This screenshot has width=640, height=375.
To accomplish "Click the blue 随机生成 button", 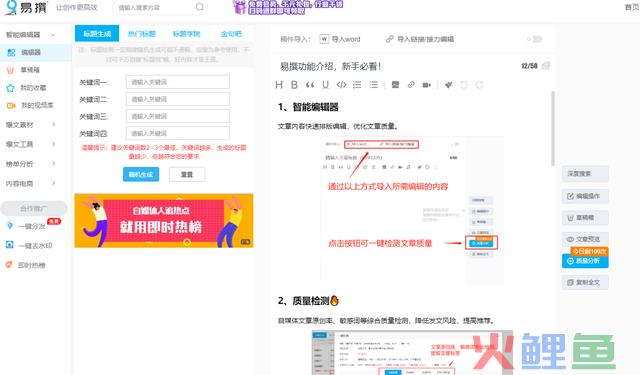I will pos(141,174).
